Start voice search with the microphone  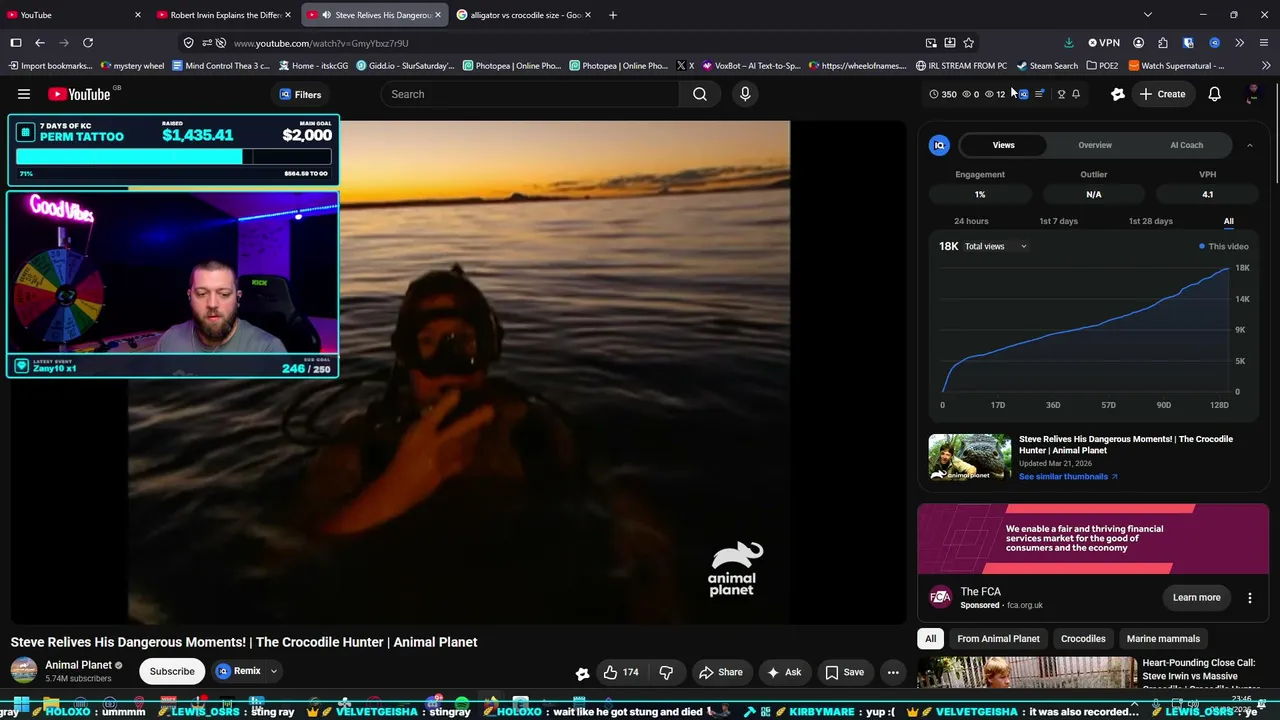click(x=745, y=94)
